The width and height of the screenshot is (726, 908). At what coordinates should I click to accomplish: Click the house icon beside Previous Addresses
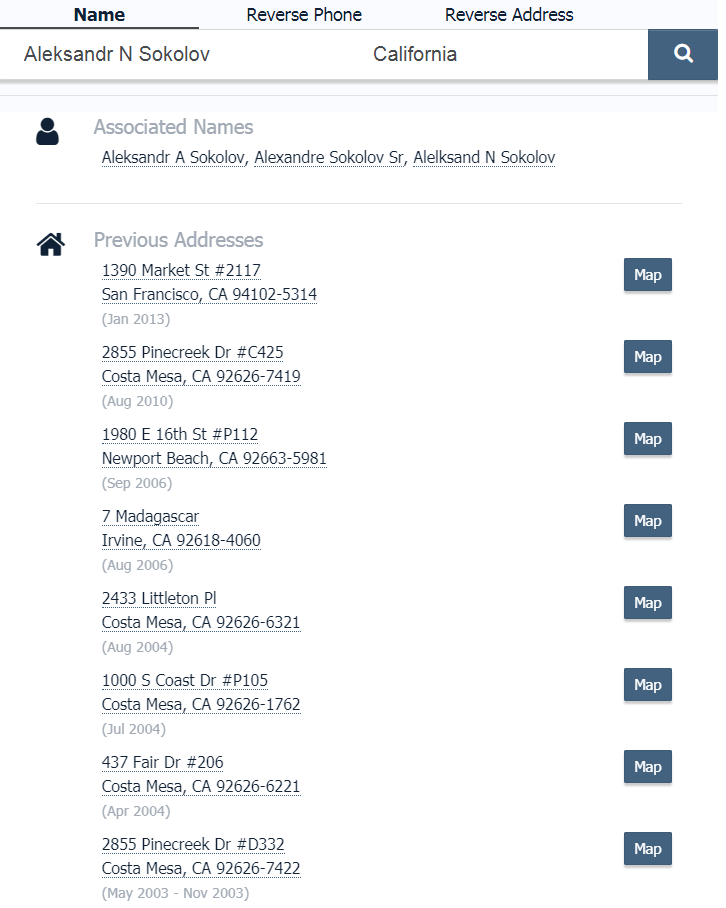pos(51,244)
